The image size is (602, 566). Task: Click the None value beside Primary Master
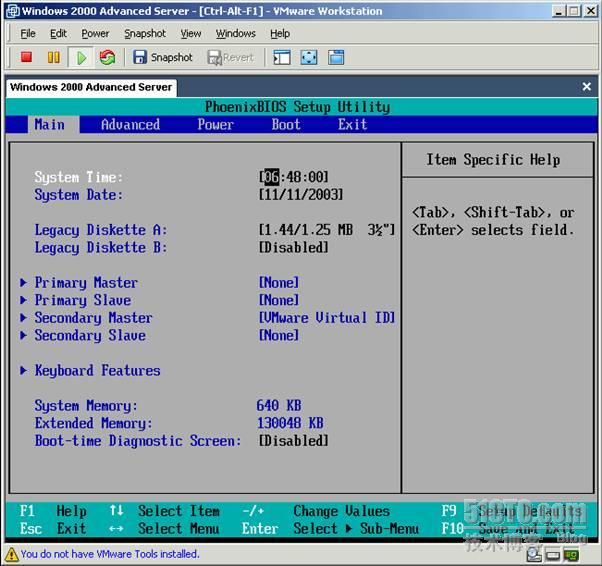point(279,283)
